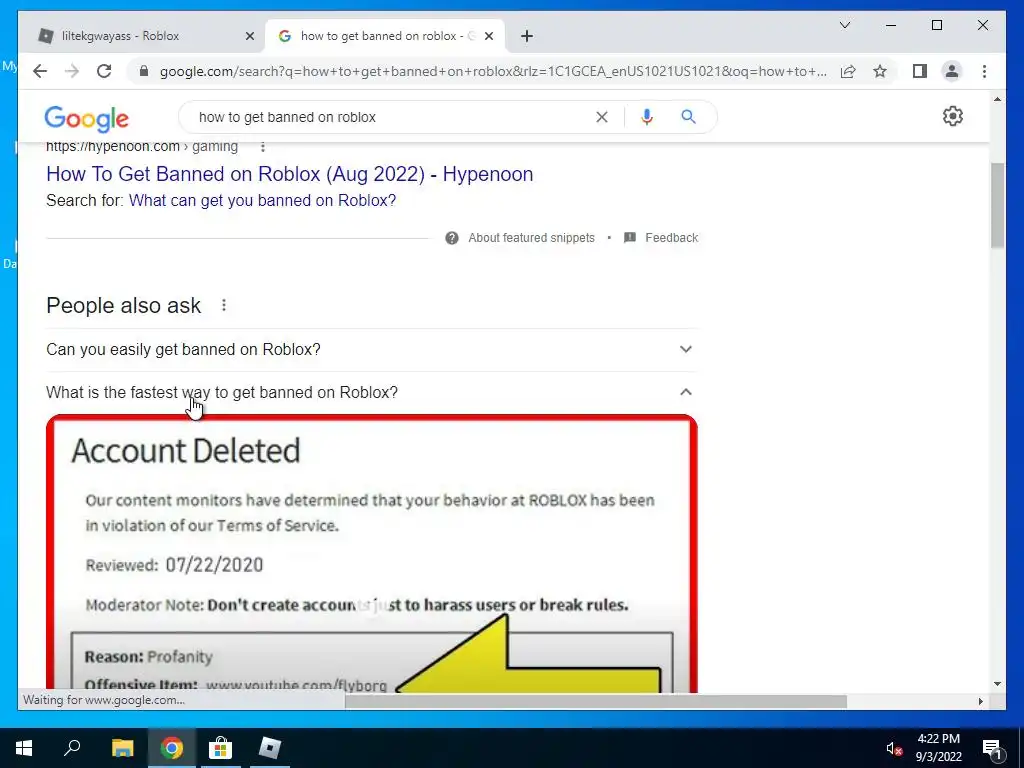Viewport: 1024px width, 768px height.
Task: Open the Chrome profile avatar
Action: click(952, 71)
